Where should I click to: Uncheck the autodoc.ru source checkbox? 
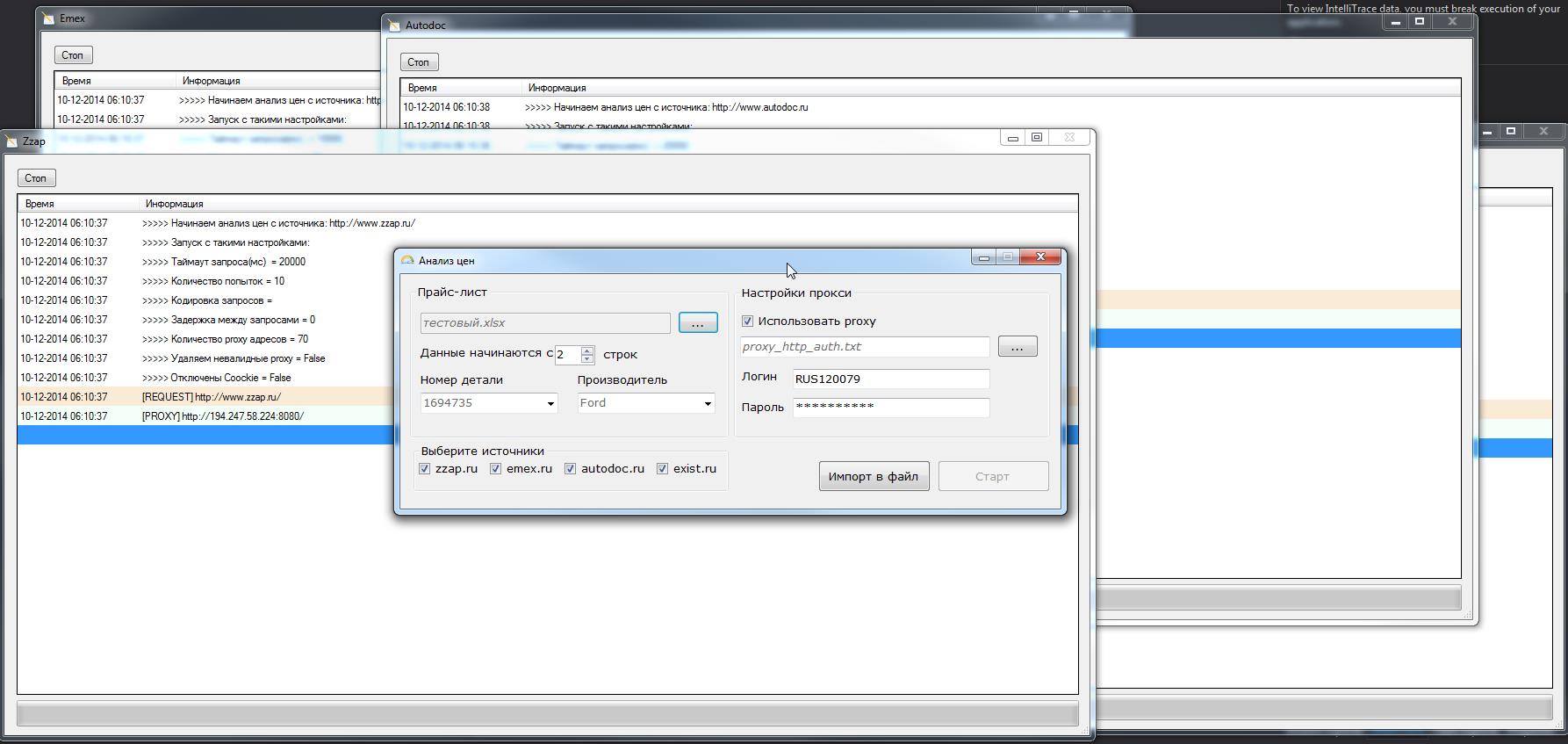pos(571,469)
